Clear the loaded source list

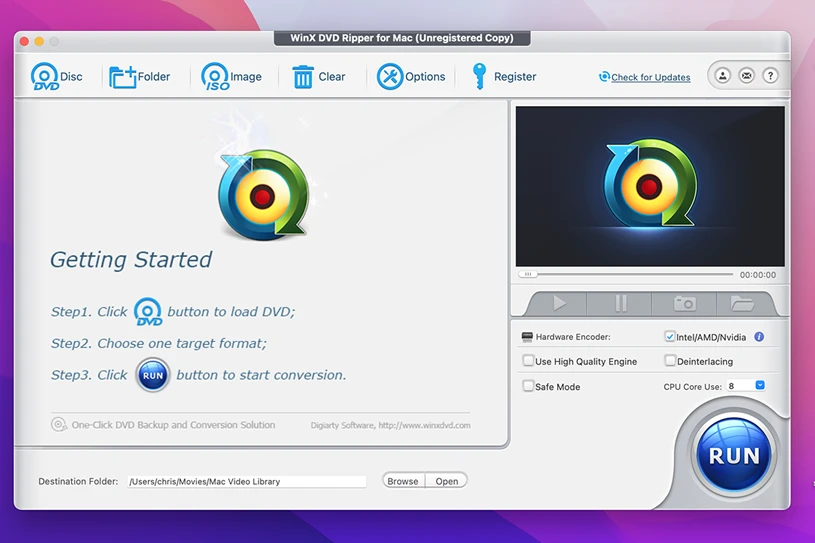tap(318, 77)
